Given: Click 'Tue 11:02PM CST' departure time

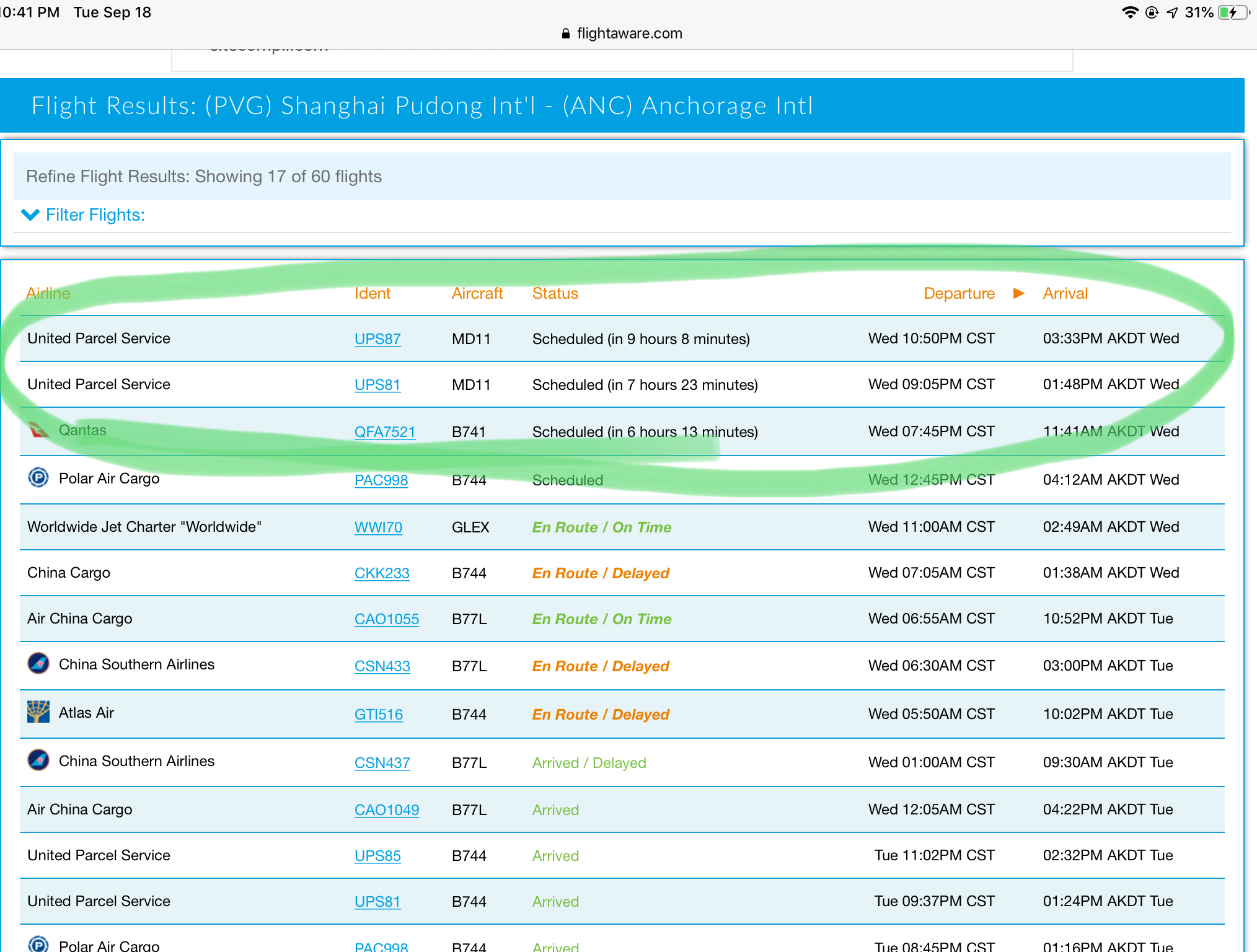Looking at the screenshot, I should point(935,855).
